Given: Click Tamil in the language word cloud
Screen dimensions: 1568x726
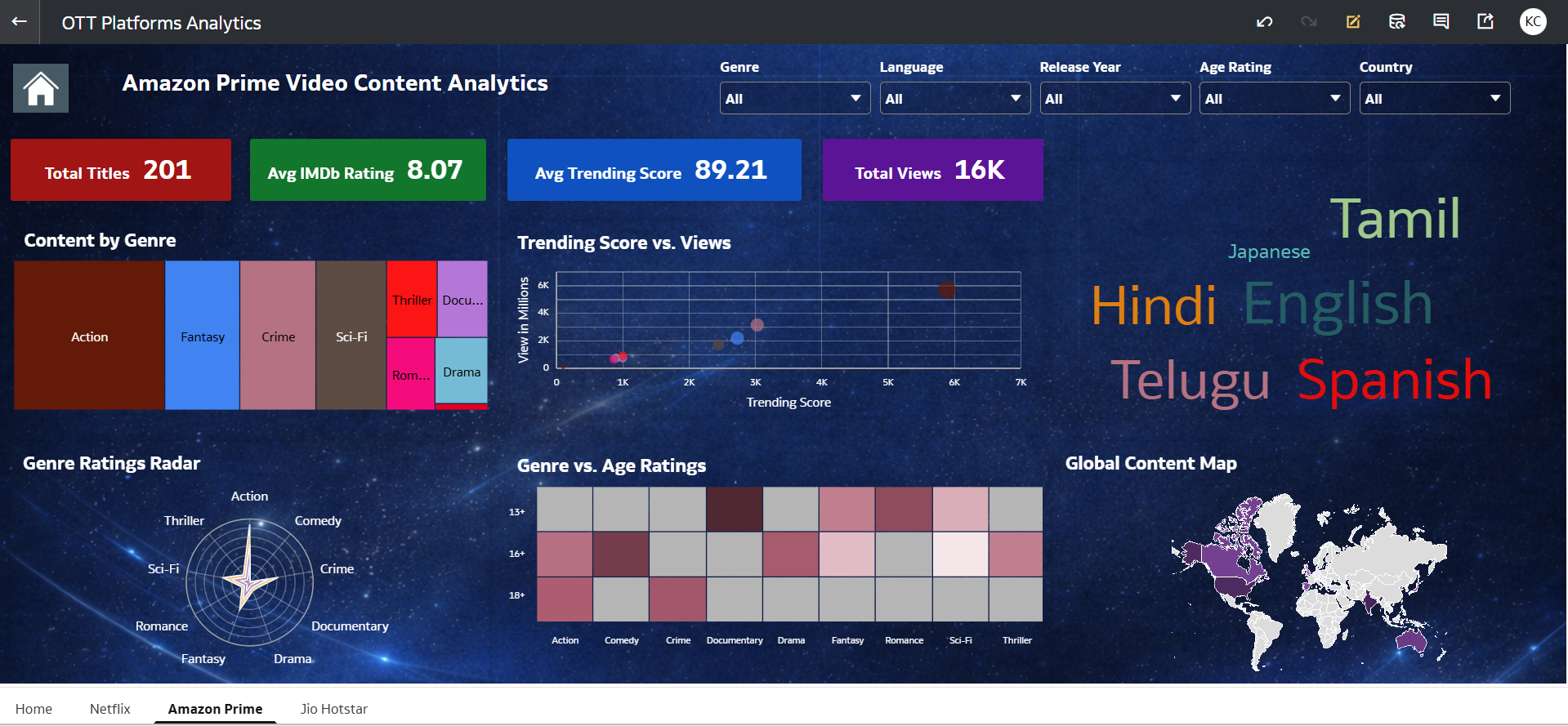Looking at the screenshot, I should pyautogui.click(x=1395, y=219).
